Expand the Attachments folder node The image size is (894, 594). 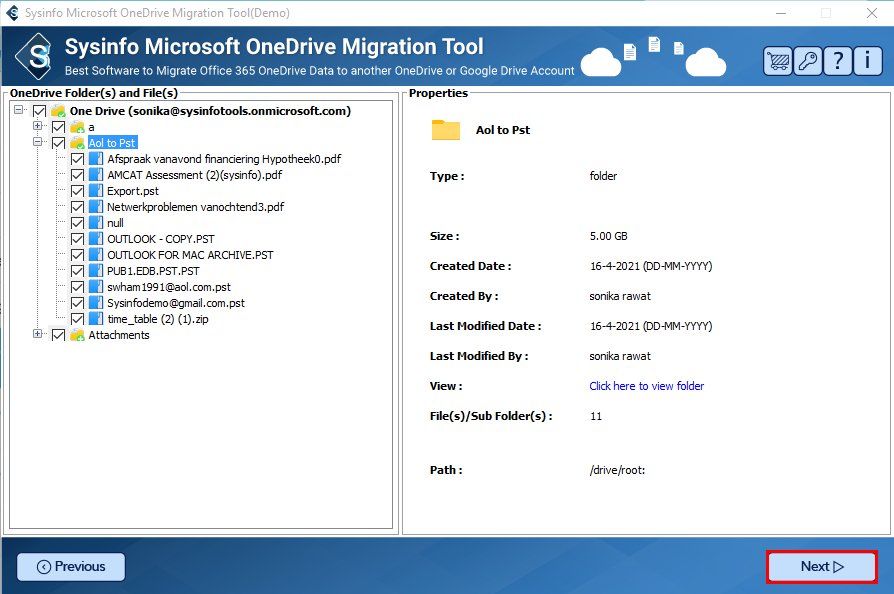38,335
